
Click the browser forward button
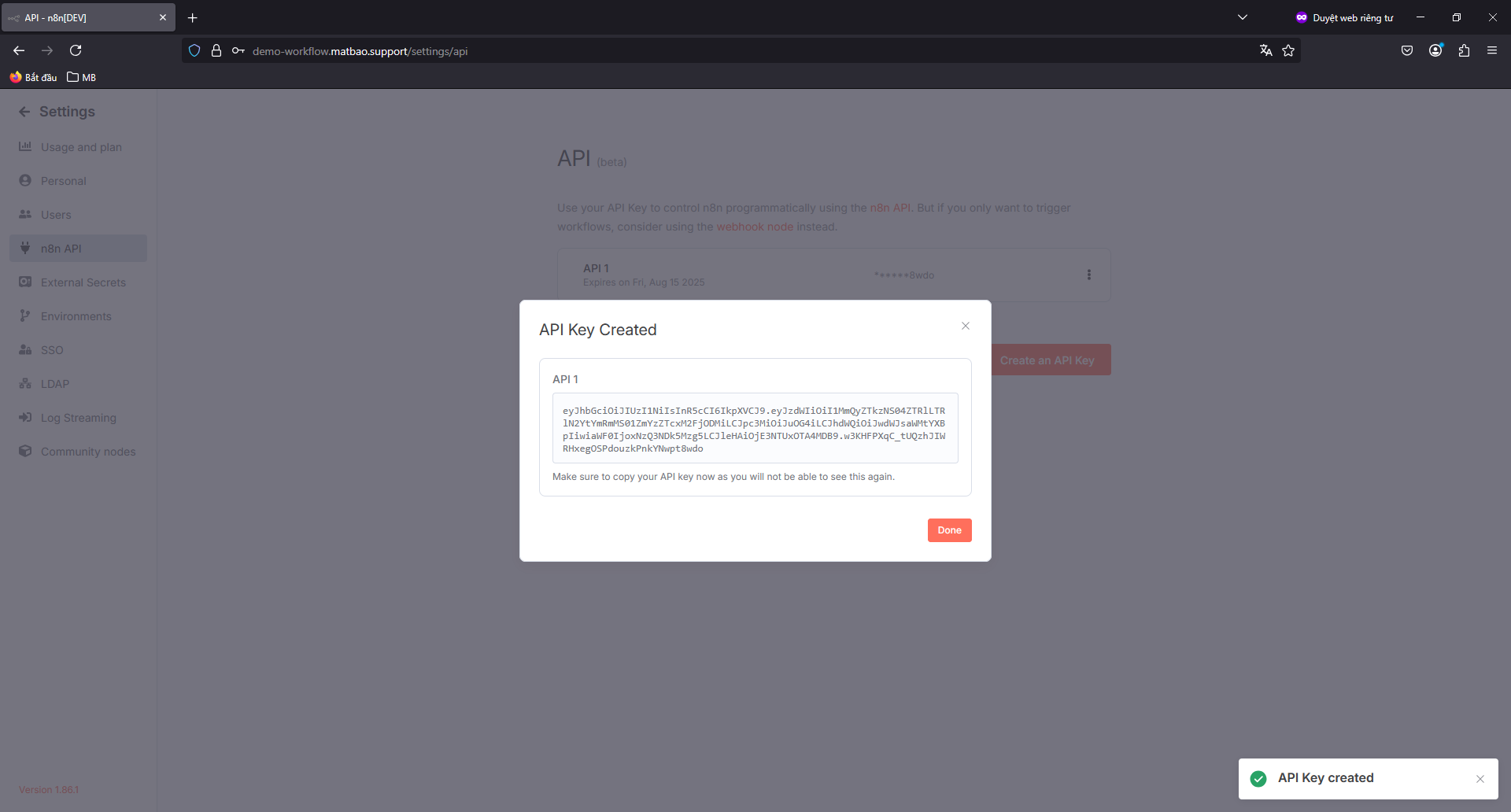pos(47,50)
